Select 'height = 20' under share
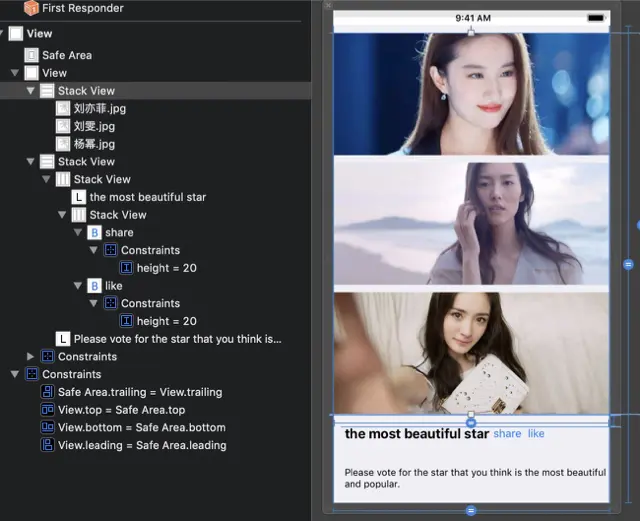The image size is (640, 521). pyautogui.click(x=167, y=268)
